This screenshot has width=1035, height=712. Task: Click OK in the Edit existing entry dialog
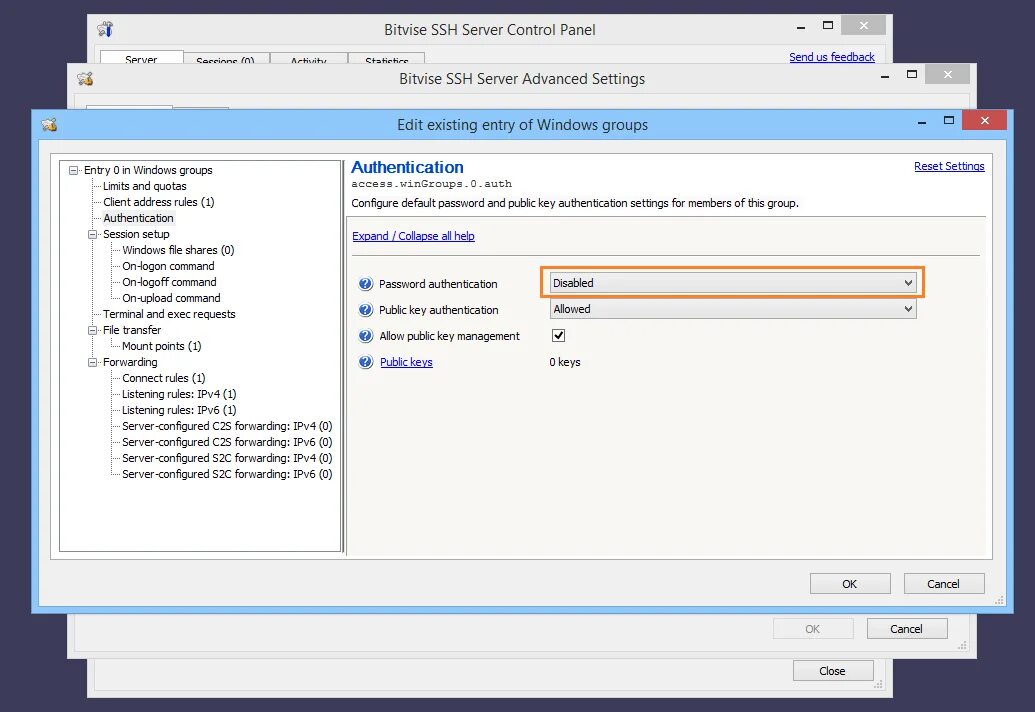click(850, 584)
